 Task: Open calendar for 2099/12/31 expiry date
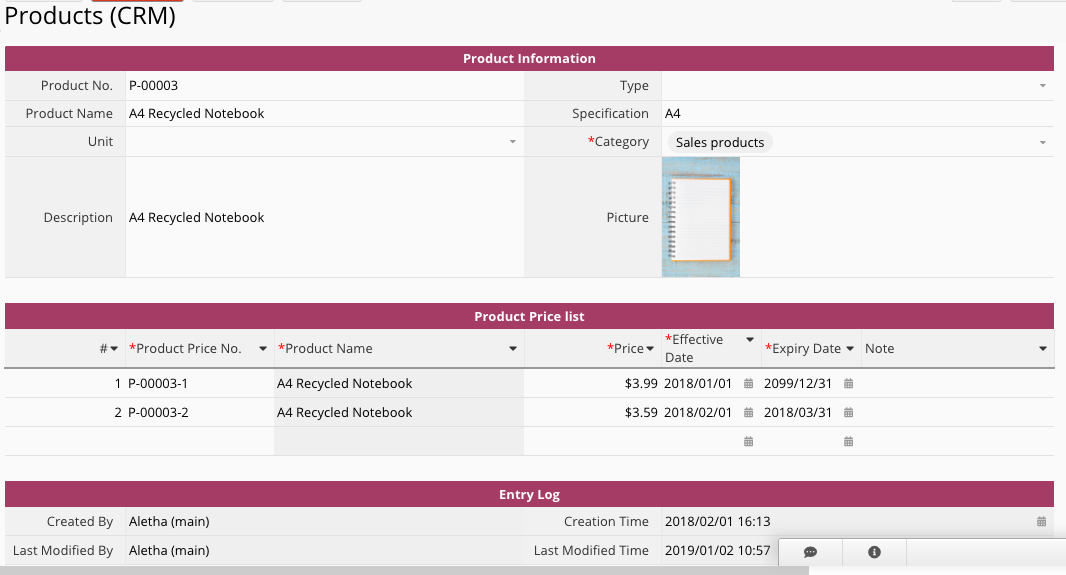pyautogui.click(x=848, y=383)
